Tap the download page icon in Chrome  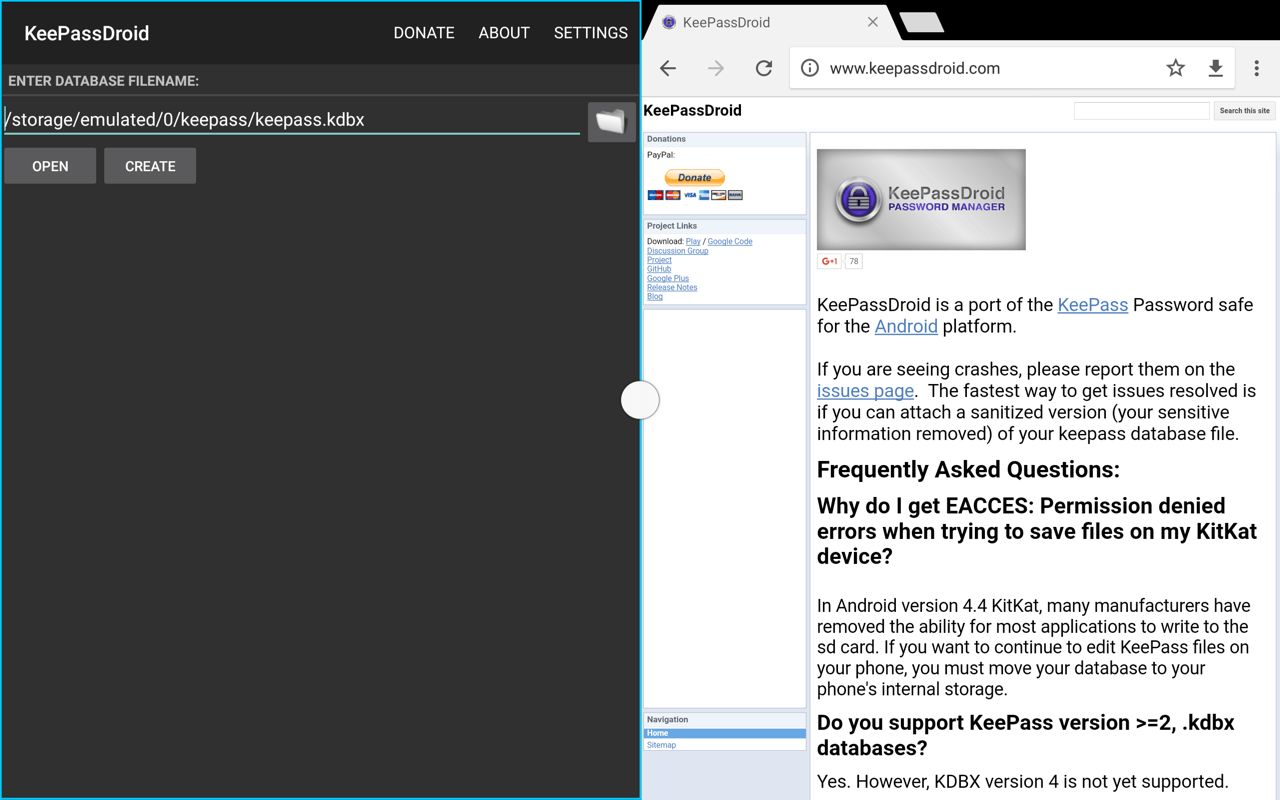[1216, 68]
